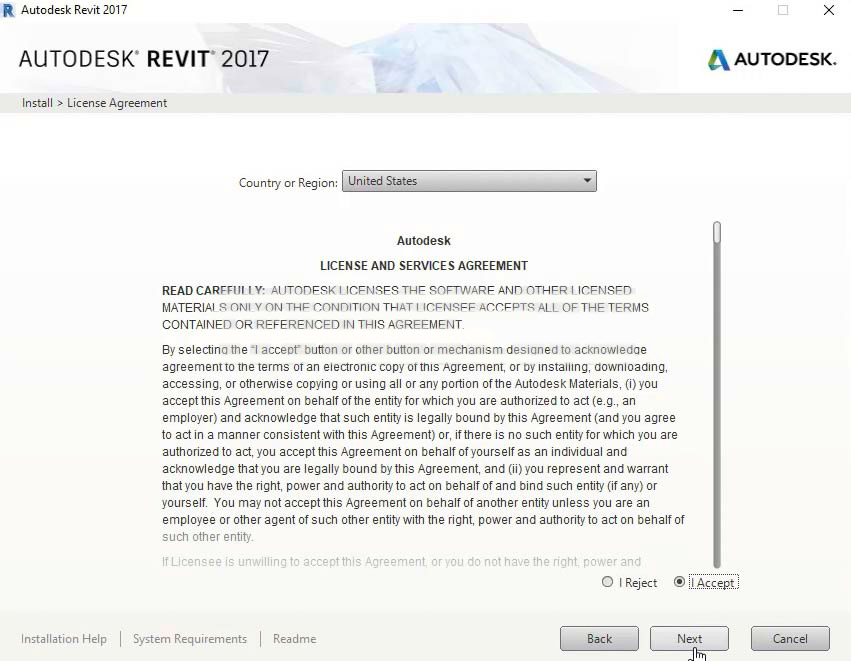The image size is (851, 661).
Task: Open the Readme link
Action: point(295,639)
